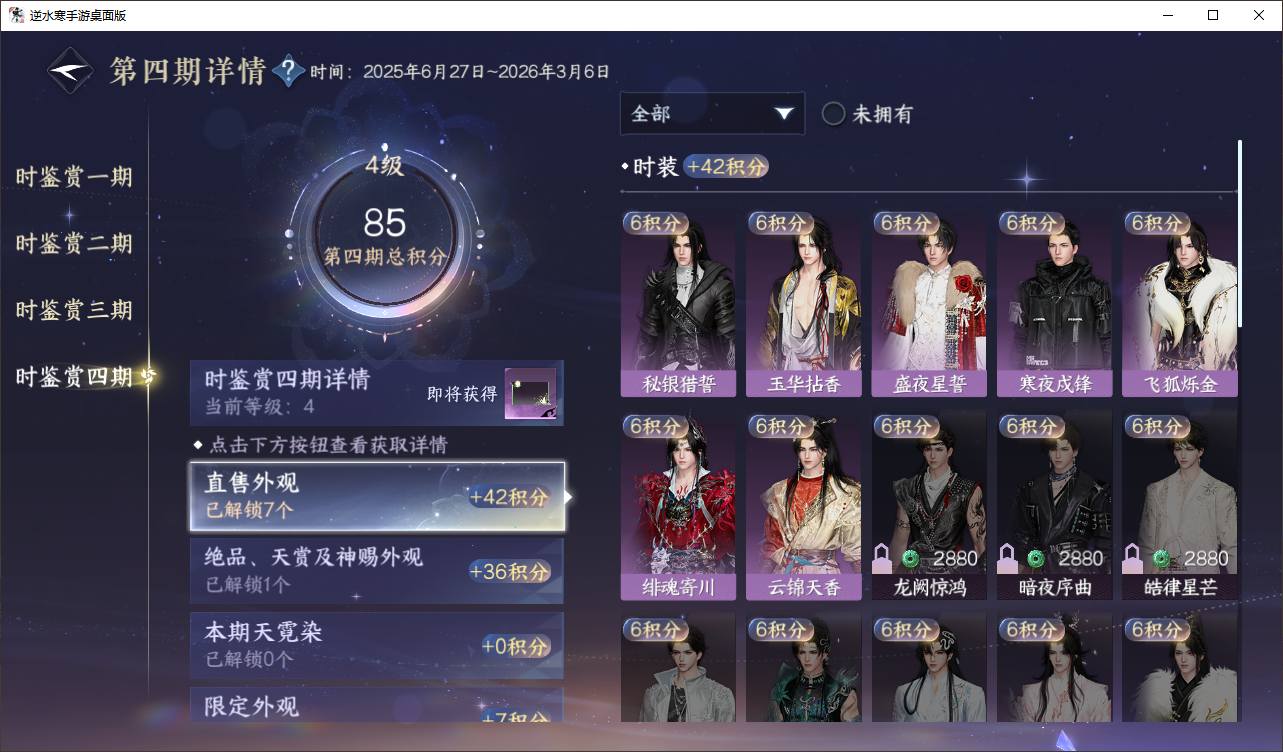Switch to 时鉴赏三期 tab

(74, 310)
